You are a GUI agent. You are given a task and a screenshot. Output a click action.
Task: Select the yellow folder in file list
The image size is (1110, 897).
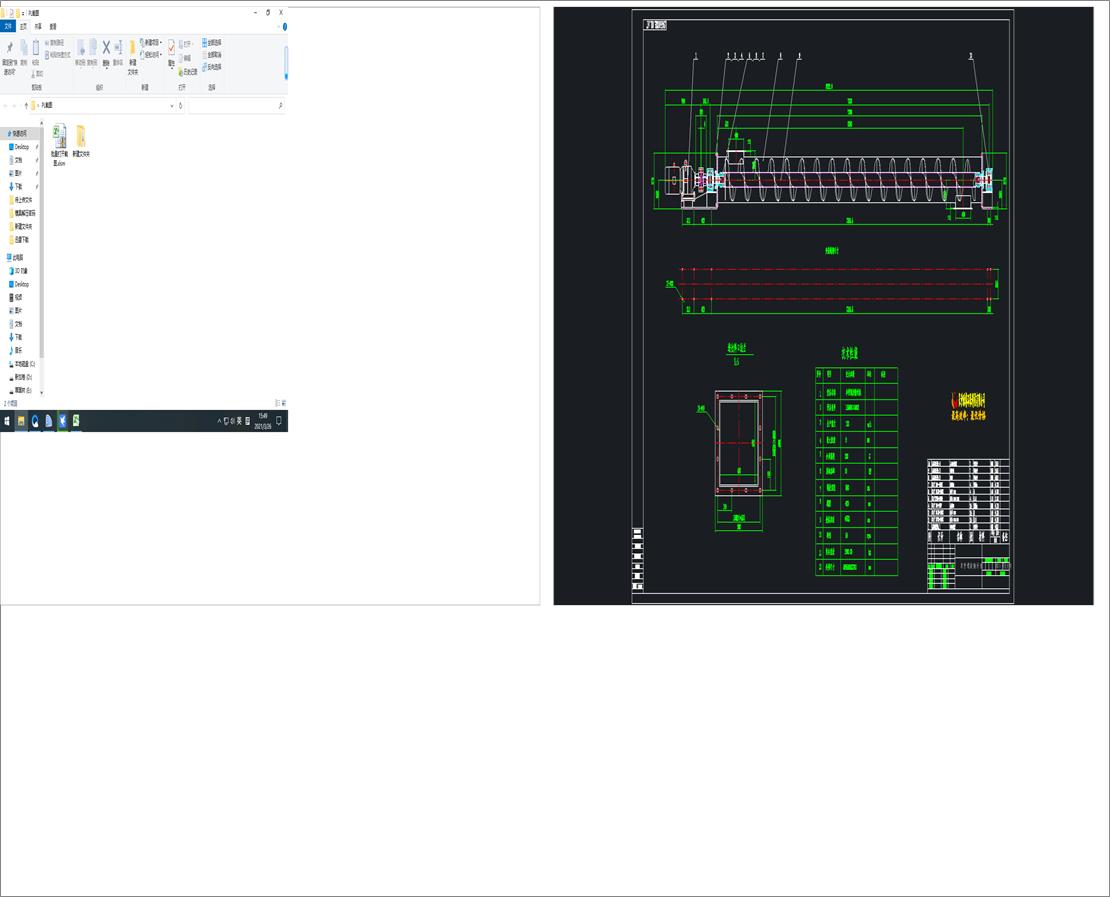[81, 141]
